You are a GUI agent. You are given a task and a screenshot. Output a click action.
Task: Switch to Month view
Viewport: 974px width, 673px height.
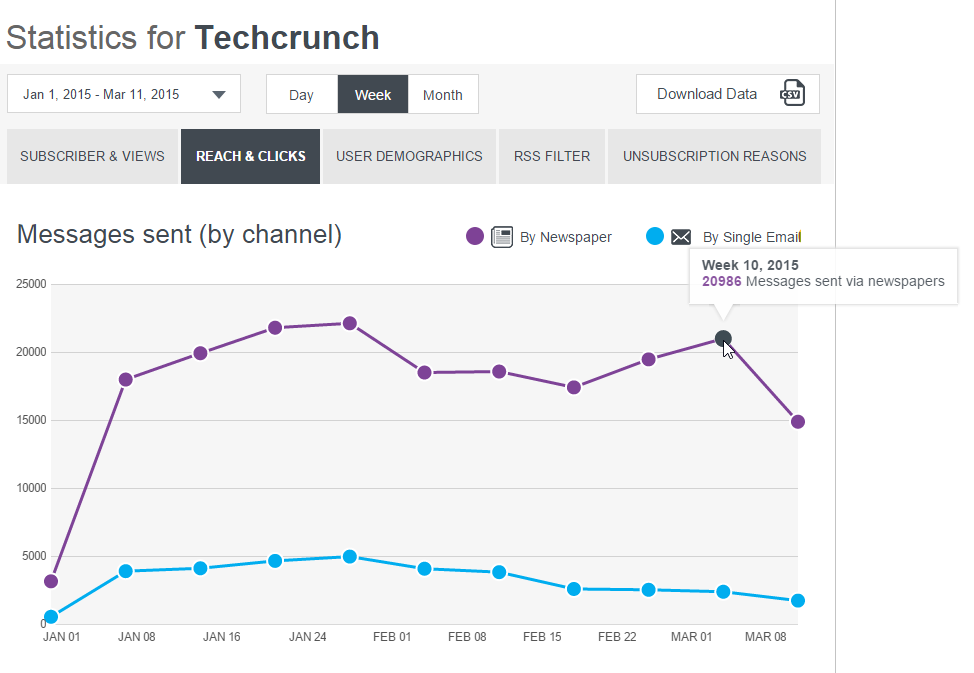(x=443, y=94)
